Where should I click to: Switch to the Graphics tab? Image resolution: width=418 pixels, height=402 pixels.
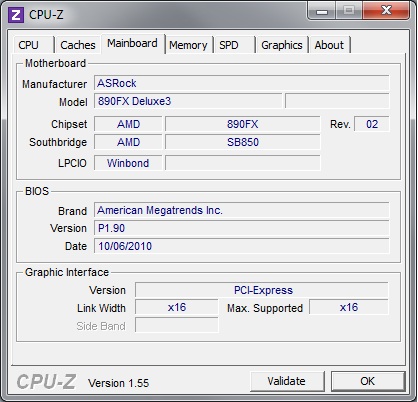coord(282,45)
